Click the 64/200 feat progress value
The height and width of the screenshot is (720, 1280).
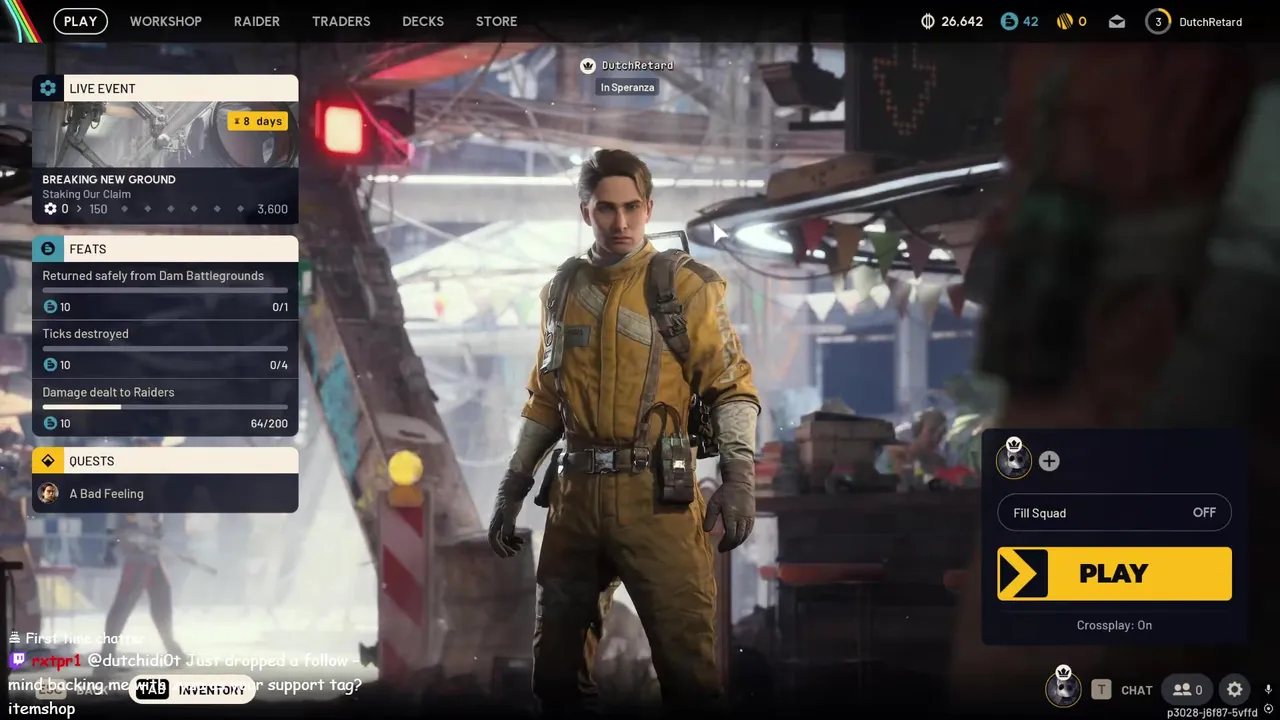click(269, 424)
